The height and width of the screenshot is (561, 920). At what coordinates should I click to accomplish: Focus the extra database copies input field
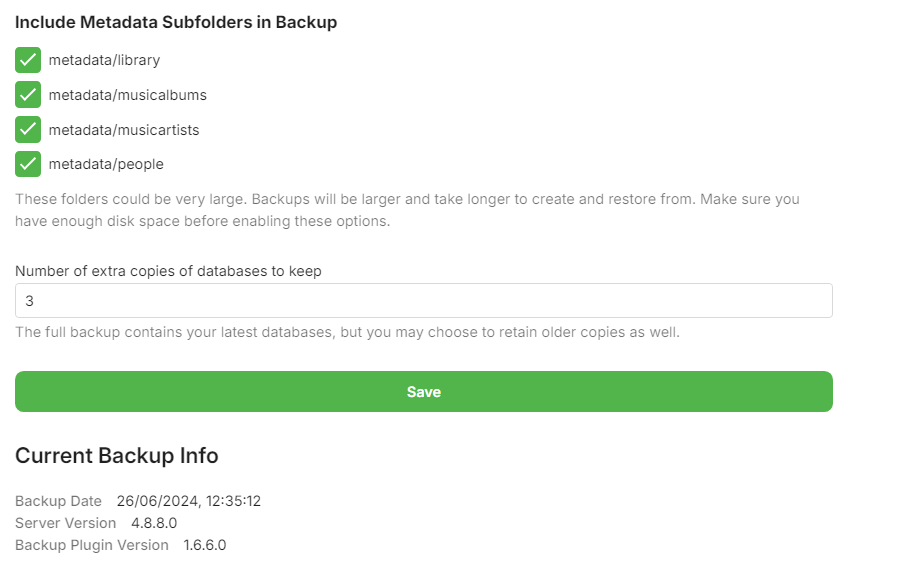(423, 301)
